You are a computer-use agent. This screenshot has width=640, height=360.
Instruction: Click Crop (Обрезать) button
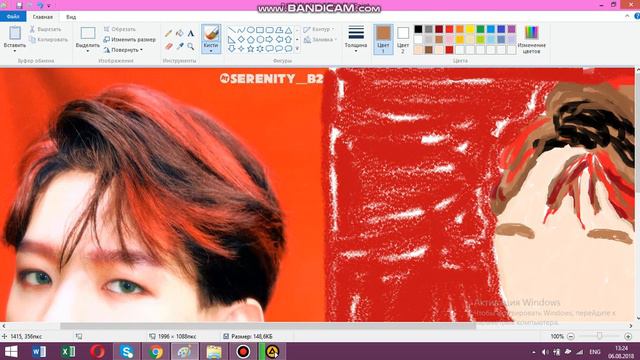[120, 29]
